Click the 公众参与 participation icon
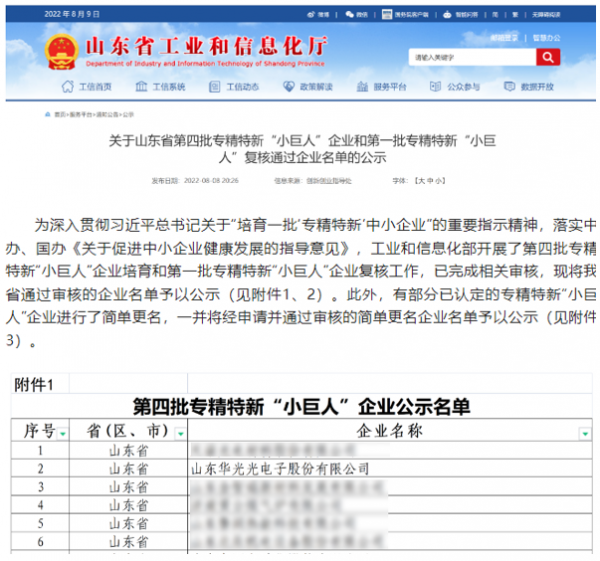 [x=435, y=87]
